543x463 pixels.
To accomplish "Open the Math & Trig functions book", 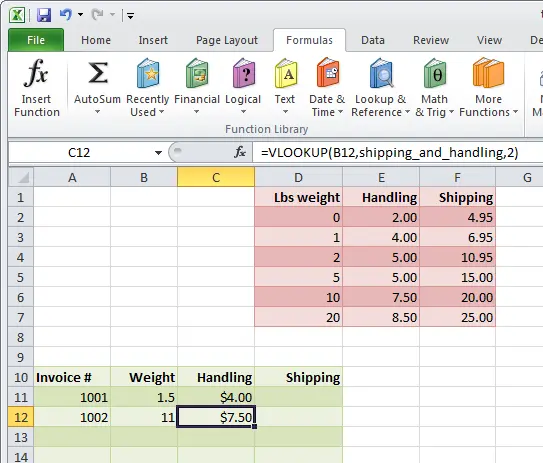I will pos(434,73).
